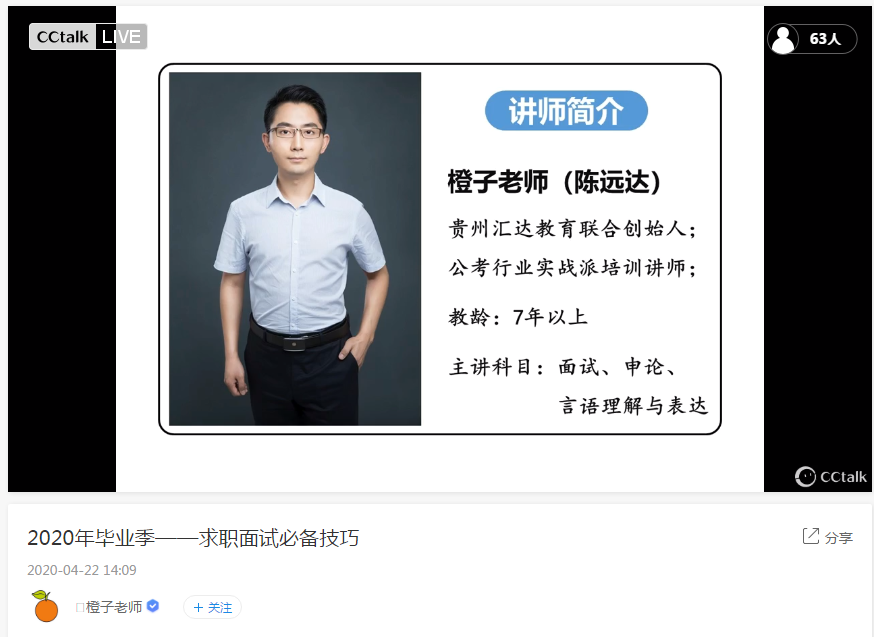Open the 橙子老师 profile name link

click(114, 607)
